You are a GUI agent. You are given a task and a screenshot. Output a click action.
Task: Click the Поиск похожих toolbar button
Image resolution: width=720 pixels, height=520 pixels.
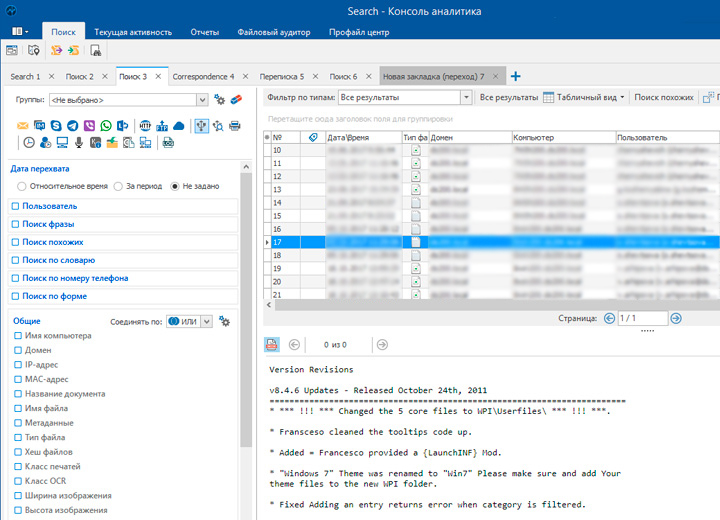click(x=664, y=97)
